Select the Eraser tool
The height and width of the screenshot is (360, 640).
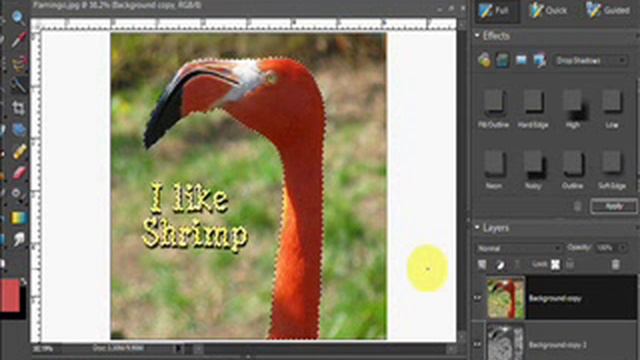(x=19, y=173)
